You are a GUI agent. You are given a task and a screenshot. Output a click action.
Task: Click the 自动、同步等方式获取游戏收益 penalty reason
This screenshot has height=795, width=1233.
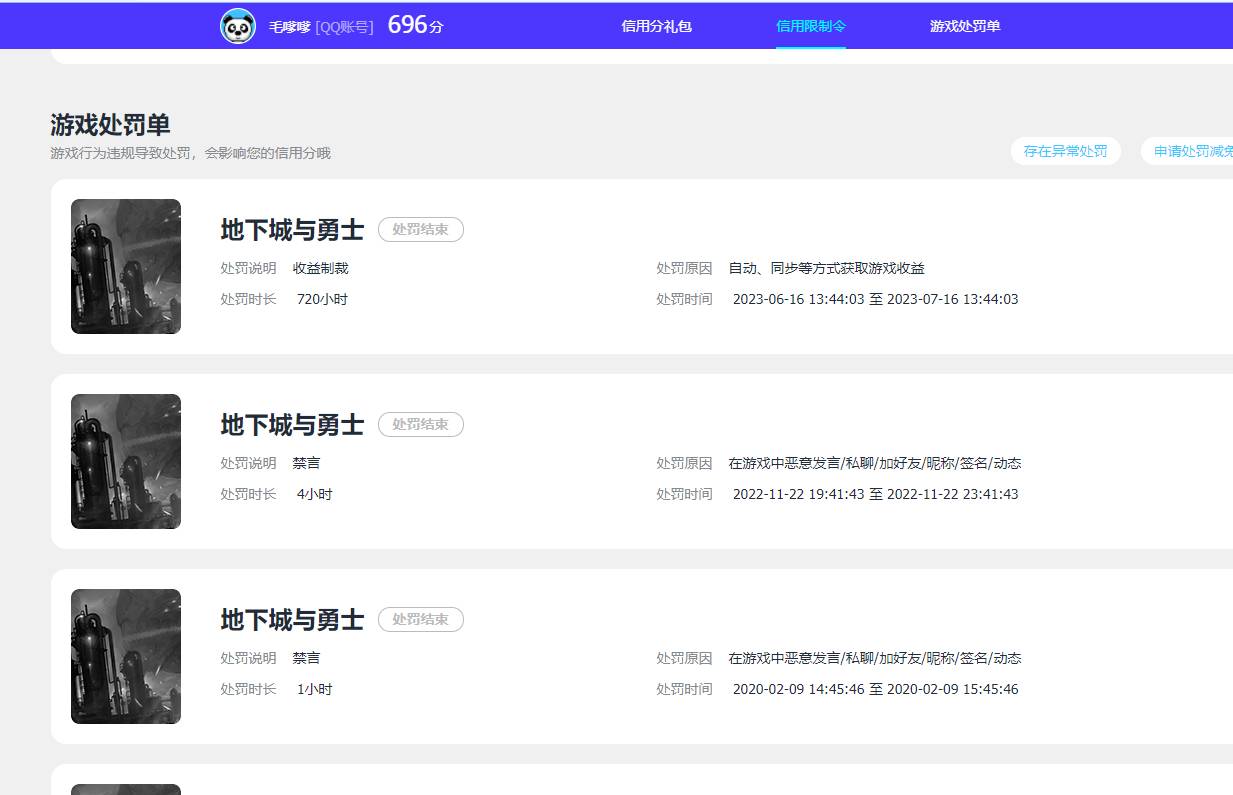tap(826, 267)
